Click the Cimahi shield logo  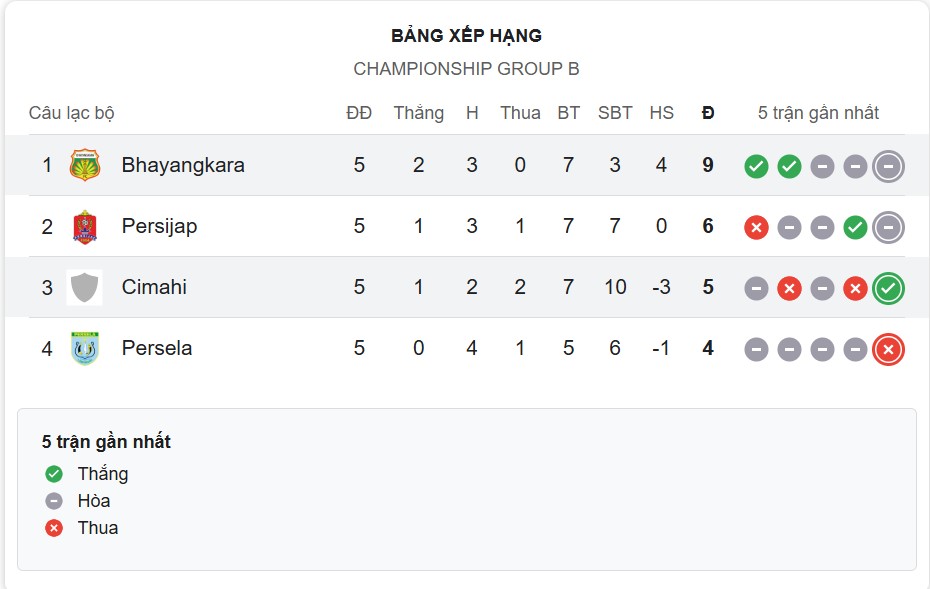pos(86,287)
